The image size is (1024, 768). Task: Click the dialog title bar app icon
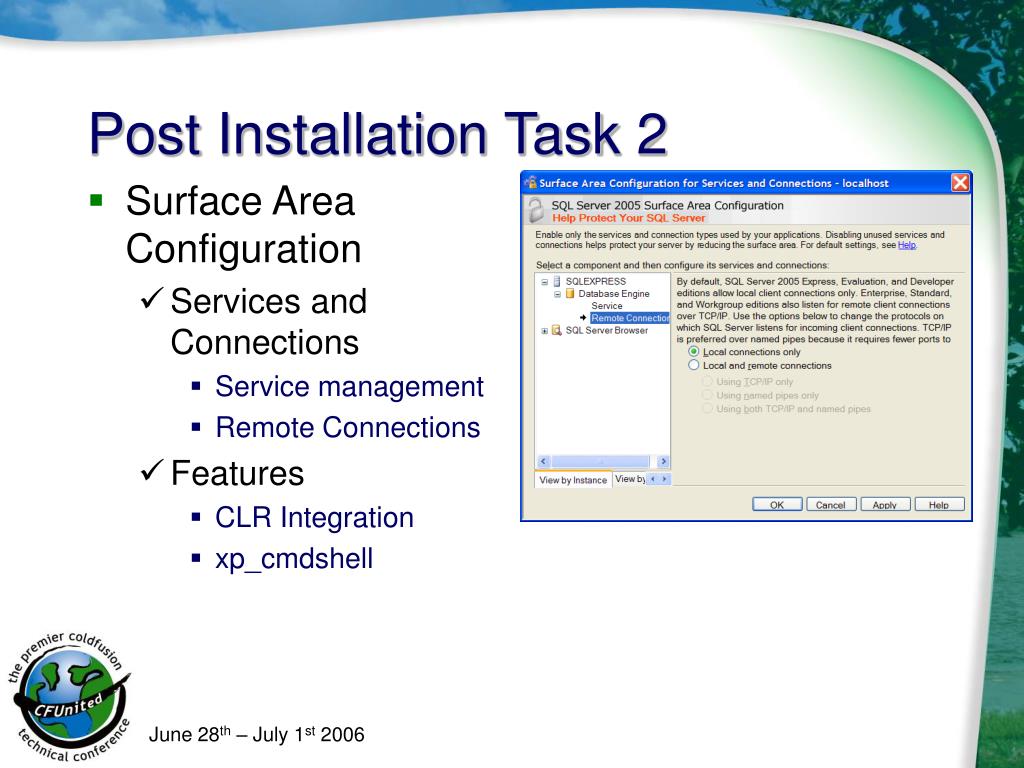coord(530,182)
